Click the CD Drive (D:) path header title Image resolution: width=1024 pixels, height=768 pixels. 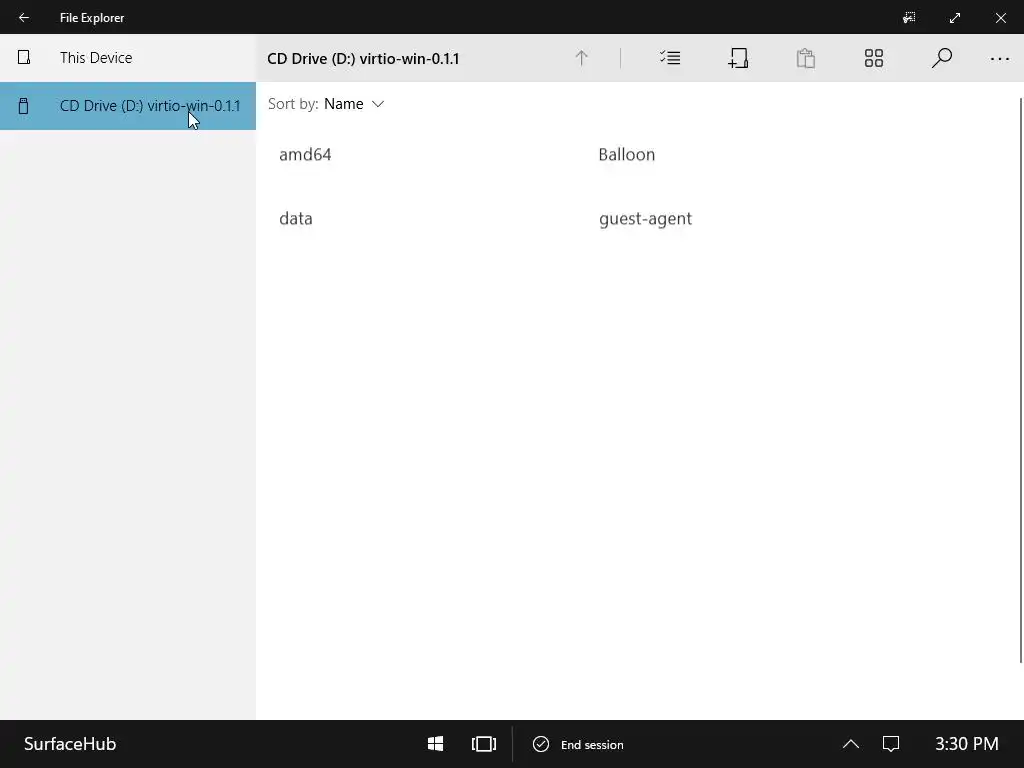[363, 59]
